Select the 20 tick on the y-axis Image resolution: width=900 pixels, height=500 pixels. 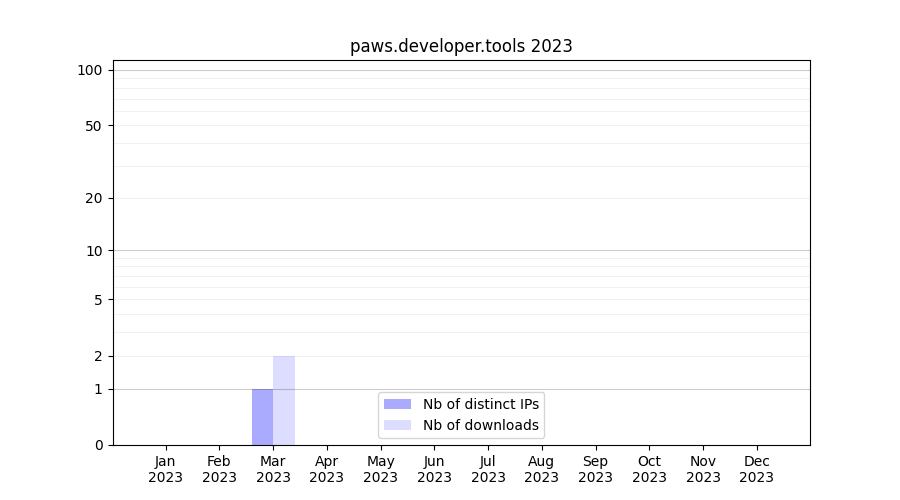click(x=93, y=198)
